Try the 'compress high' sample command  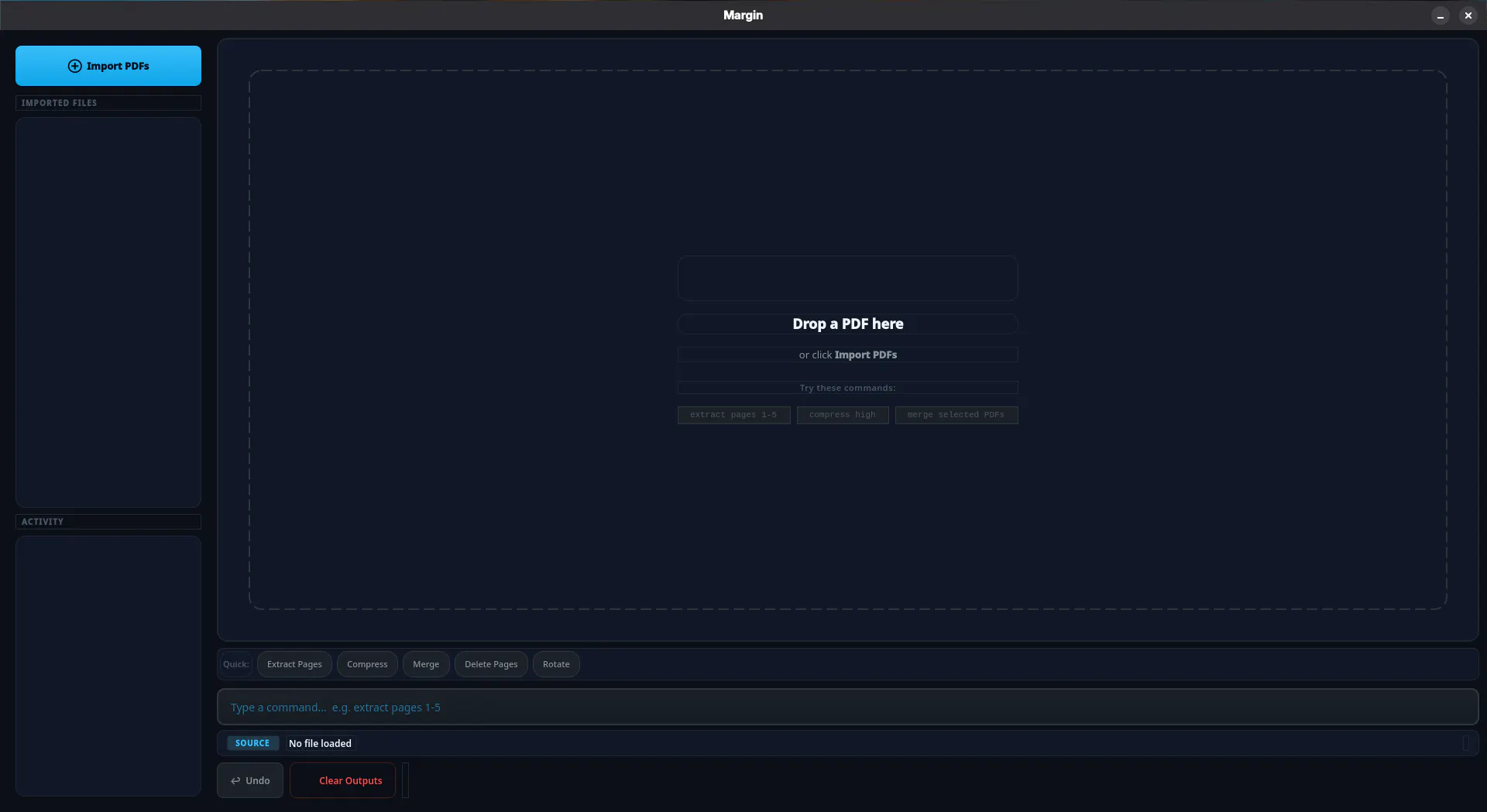click(x=843, y=415)
